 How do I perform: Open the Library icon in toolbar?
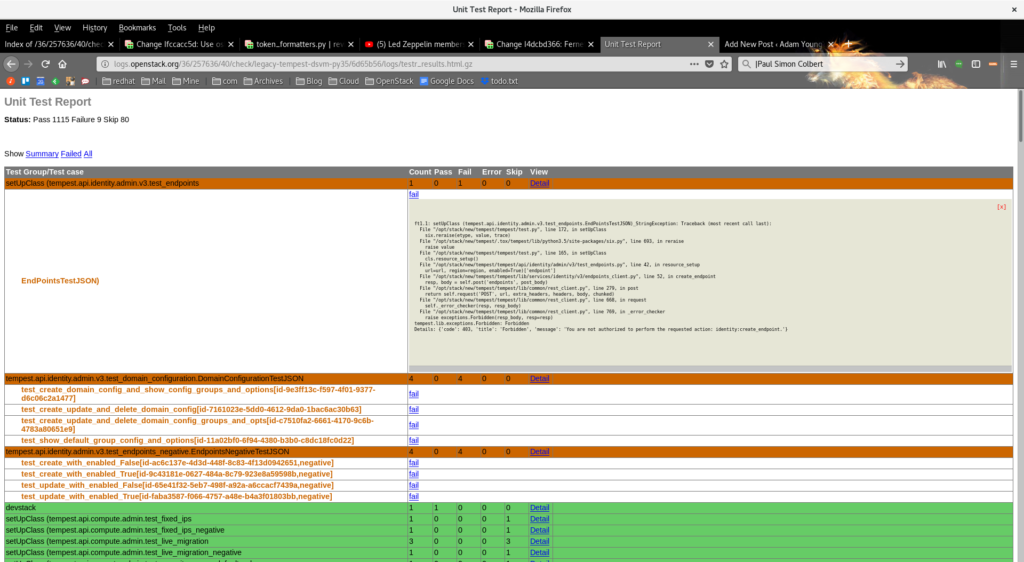(x=942, y=64)
